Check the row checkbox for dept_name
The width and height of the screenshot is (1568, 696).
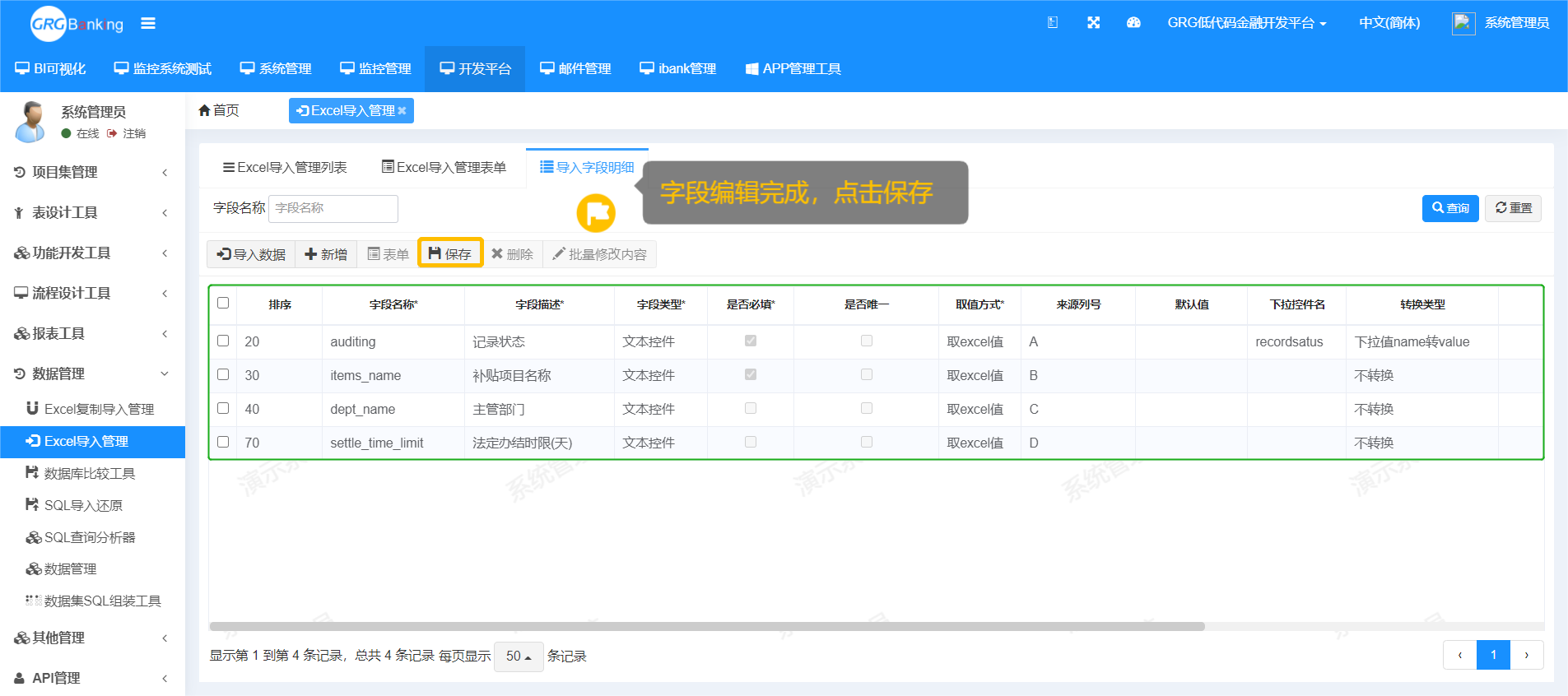pos(223,408)
